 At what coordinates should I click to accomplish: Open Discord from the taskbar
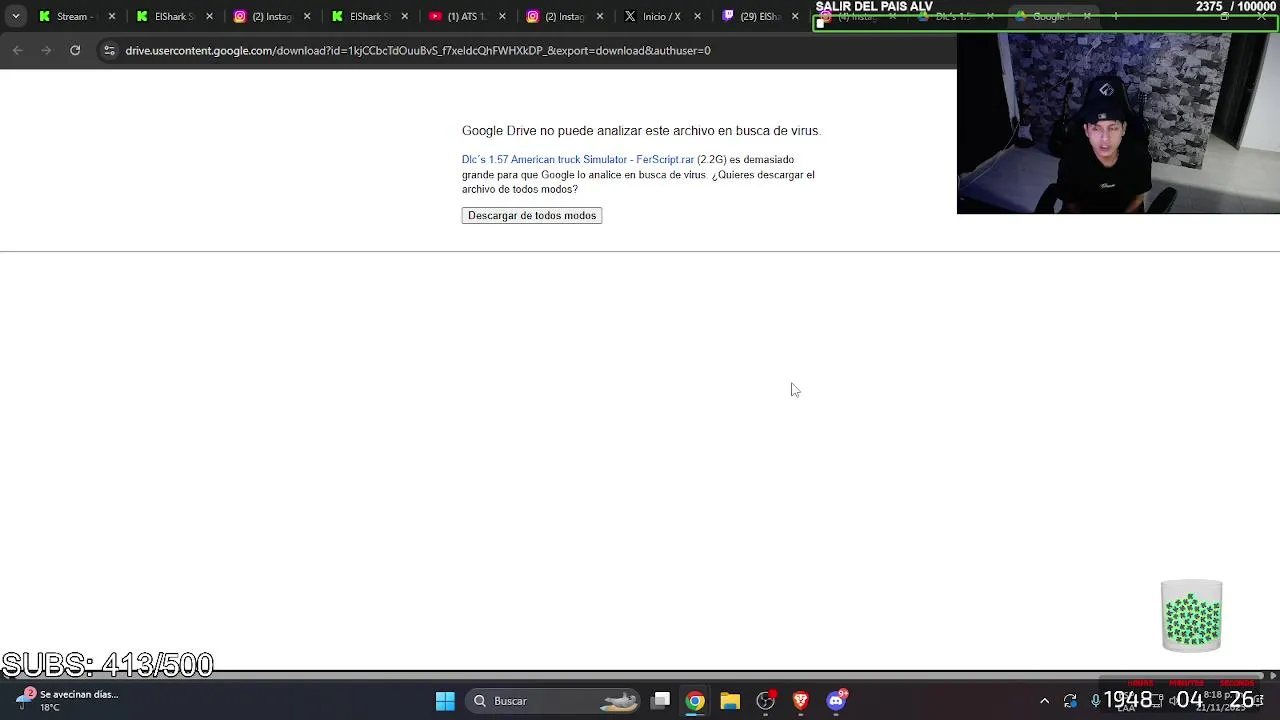pos(836,701)
